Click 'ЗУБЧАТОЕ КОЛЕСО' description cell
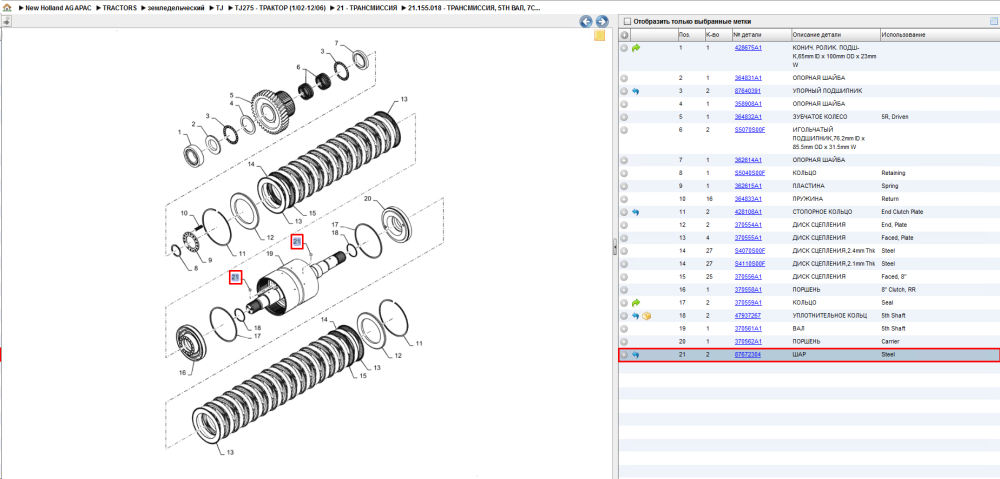 point(820,117)
